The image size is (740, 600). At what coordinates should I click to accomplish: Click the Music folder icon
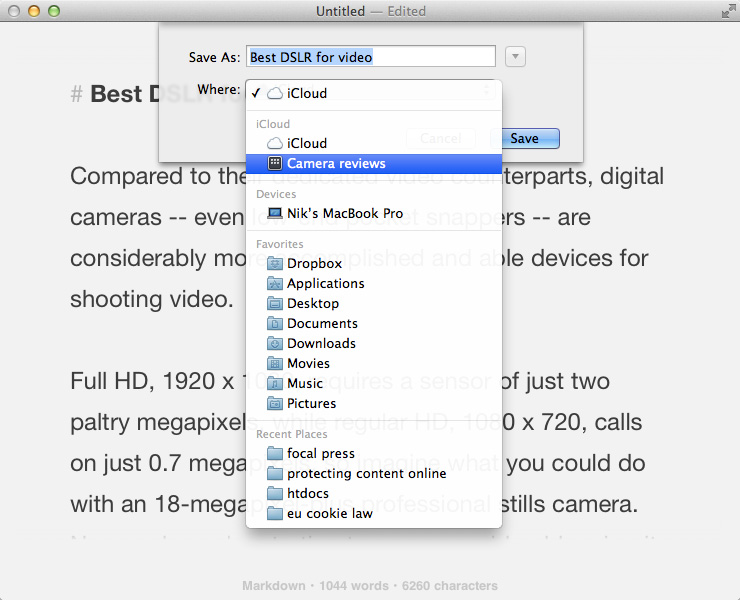(275, 383)
